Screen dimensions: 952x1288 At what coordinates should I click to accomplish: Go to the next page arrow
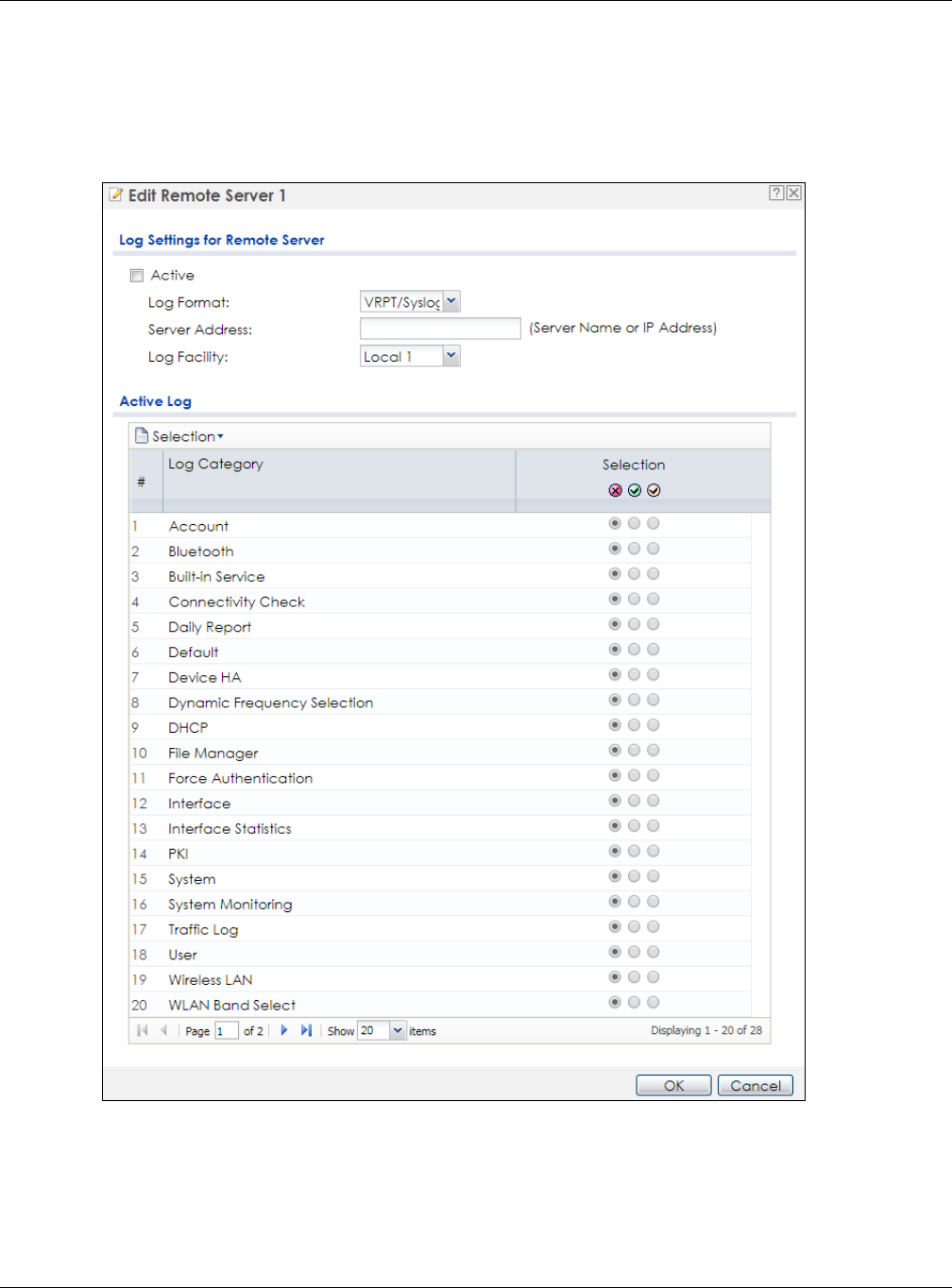click(x=283, y=1030)
